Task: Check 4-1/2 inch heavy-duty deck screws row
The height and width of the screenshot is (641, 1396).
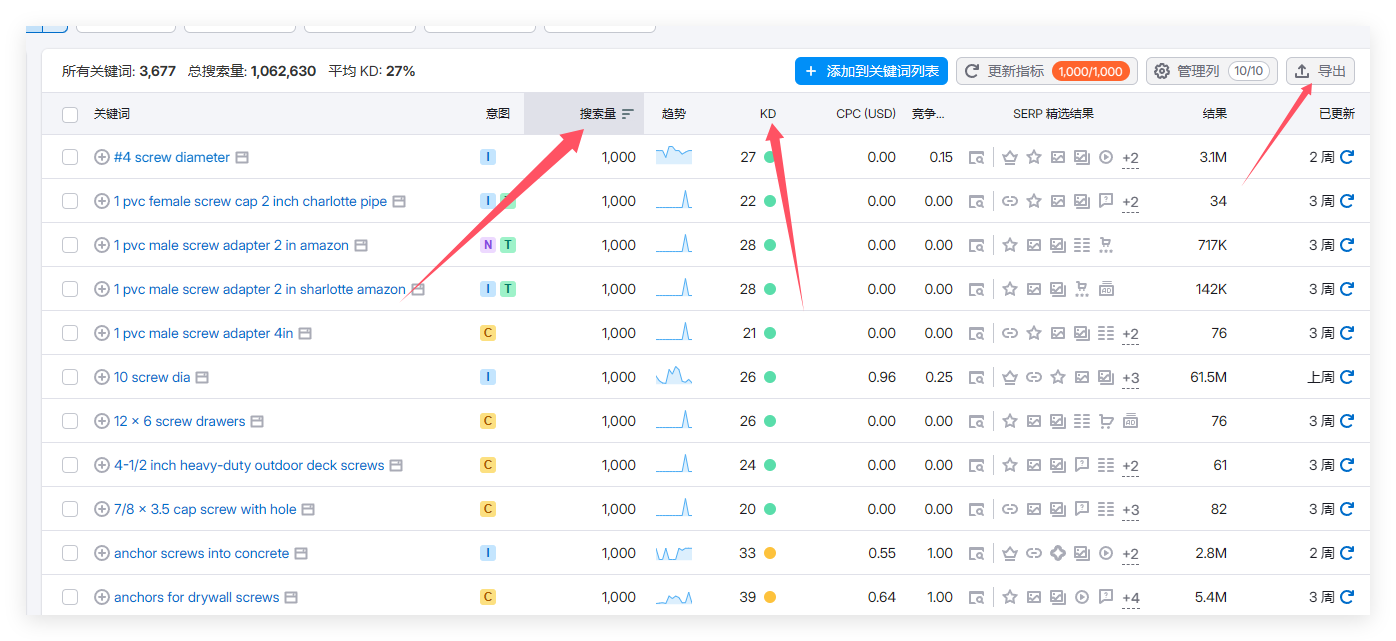Action: click(x=70, y=465)
